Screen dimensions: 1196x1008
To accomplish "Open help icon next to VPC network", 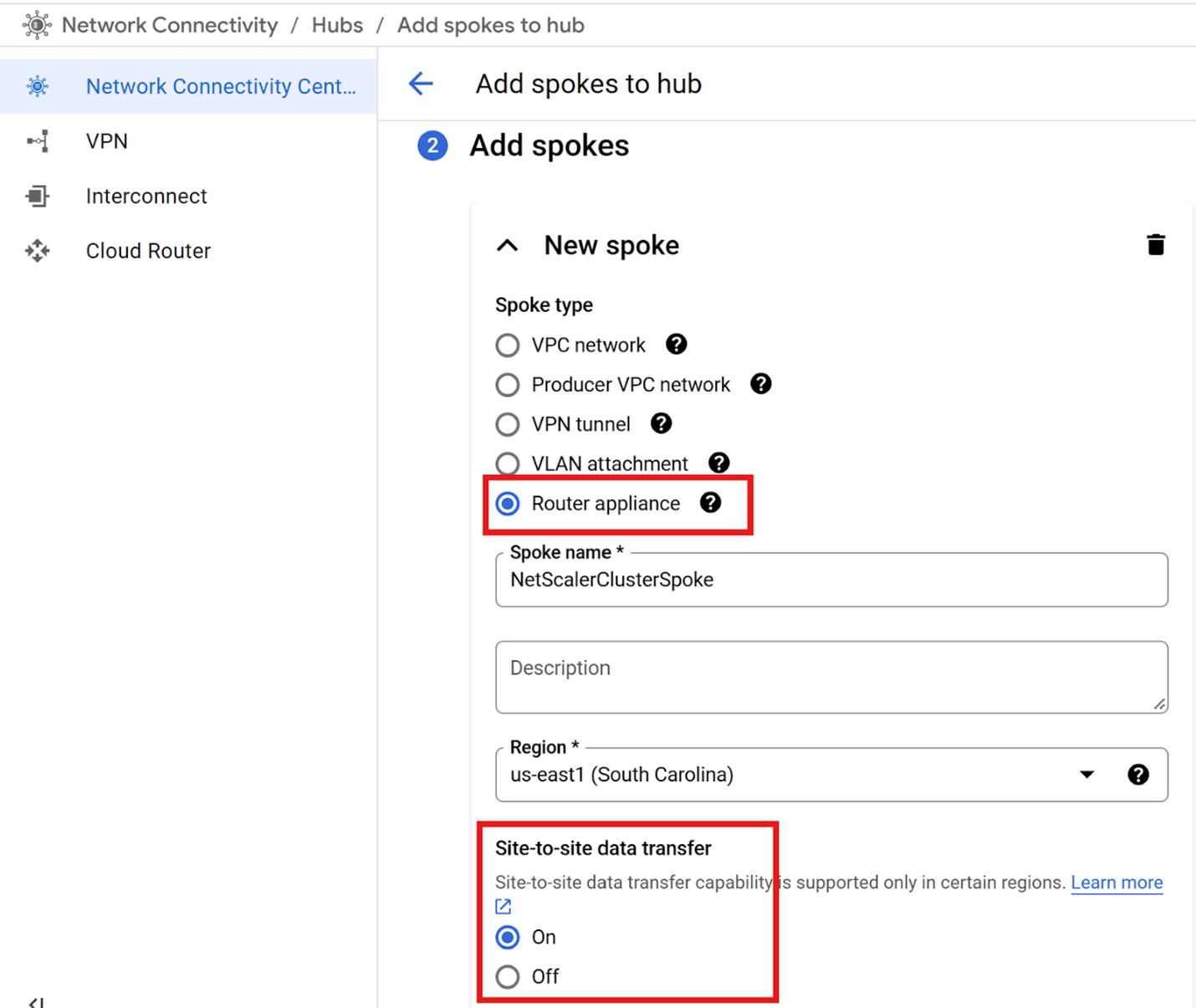I will (676, 345).
